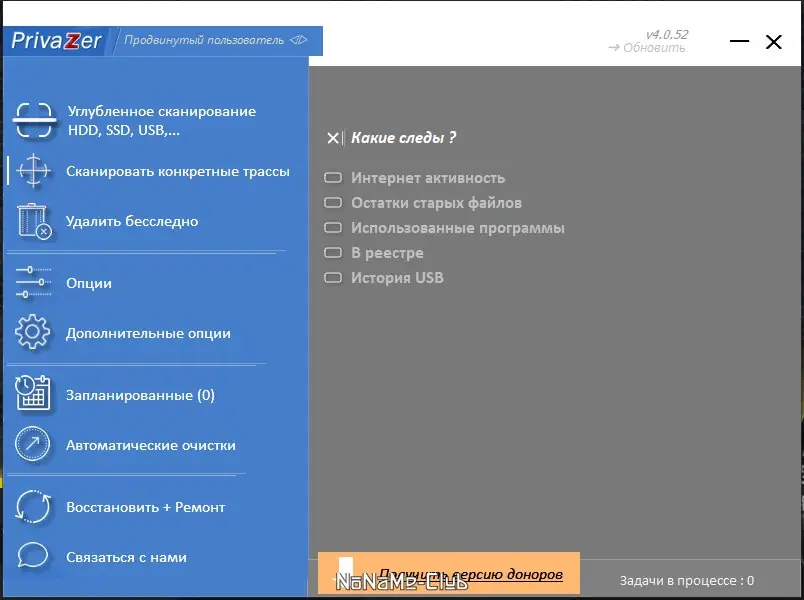Click Получить версию доноров link
The width and height of the screenshot is (804, 600).
click(471, 574)
